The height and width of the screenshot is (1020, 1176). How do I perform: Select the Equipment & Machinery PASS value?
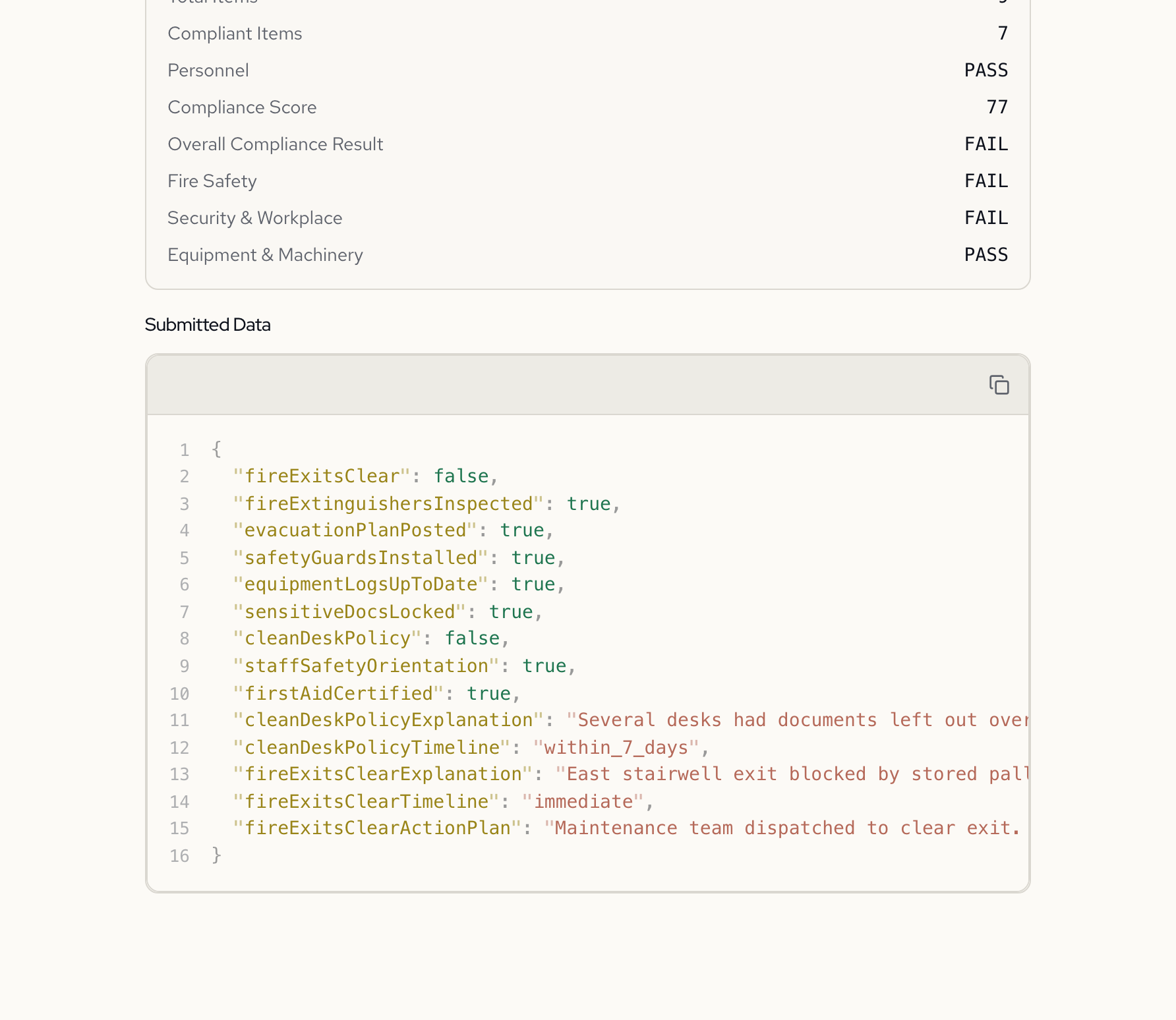(985, 255)
